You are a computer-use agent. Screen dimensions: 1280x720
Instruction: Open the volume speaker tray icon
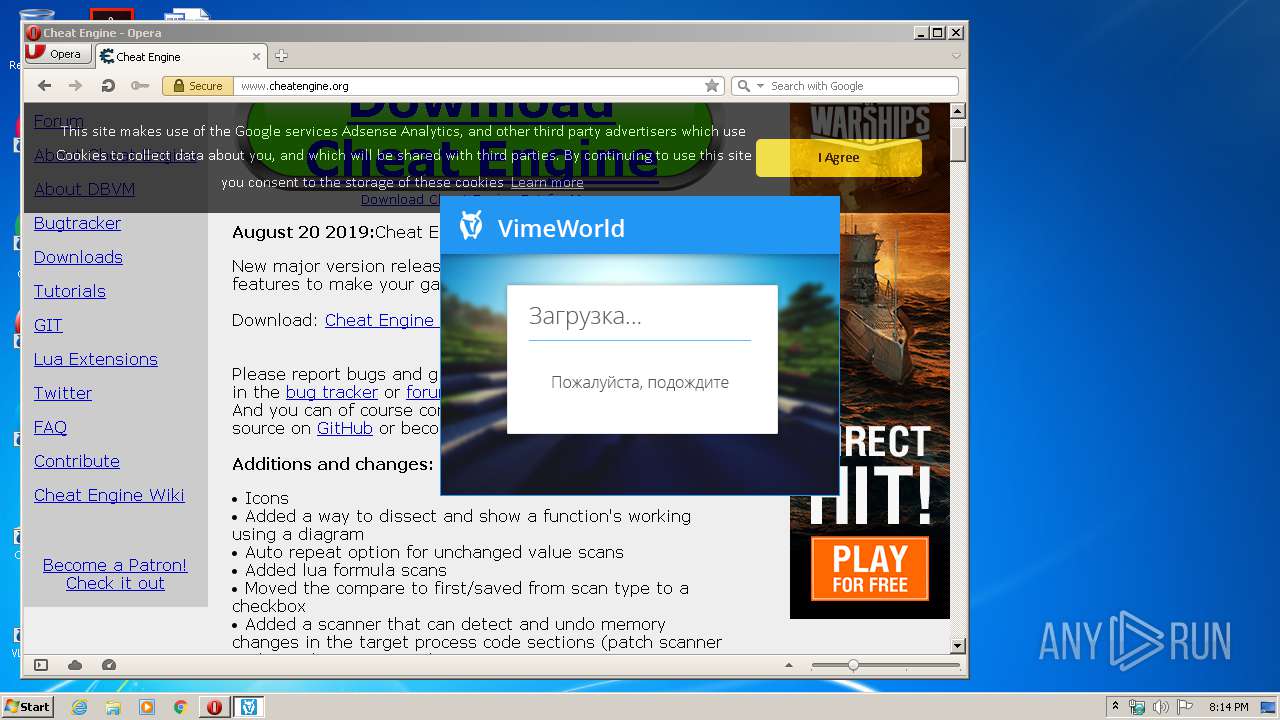click(1161, 707)
